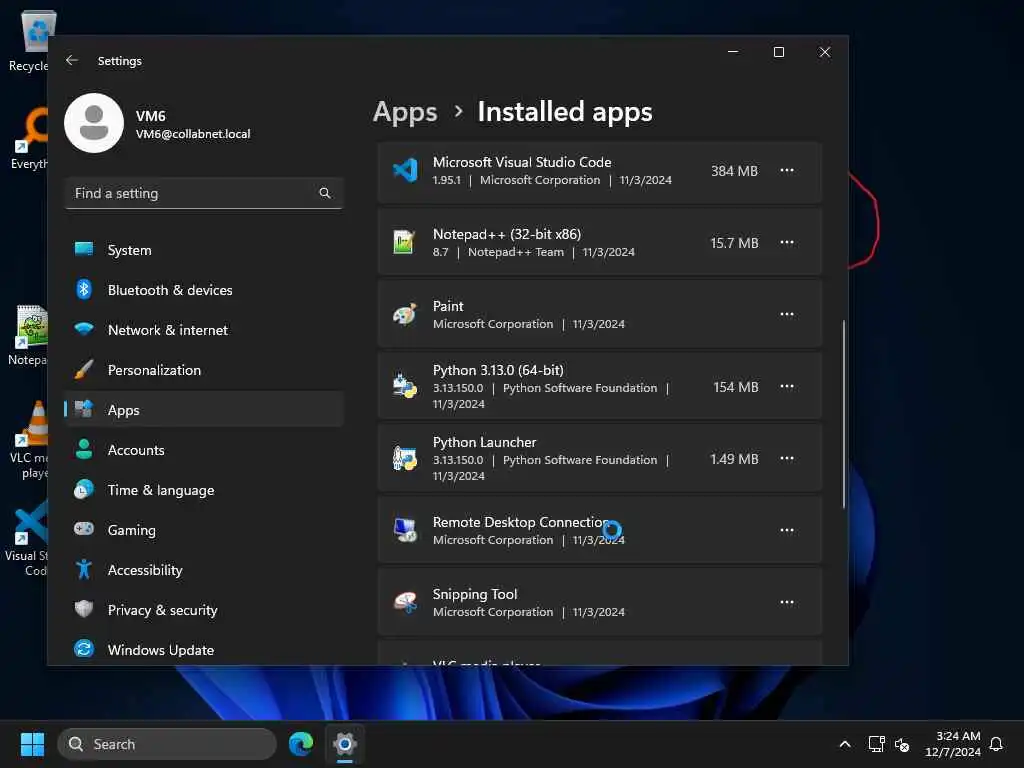
Task: Open more options for Snipping Tool
Action: [787, 602]
